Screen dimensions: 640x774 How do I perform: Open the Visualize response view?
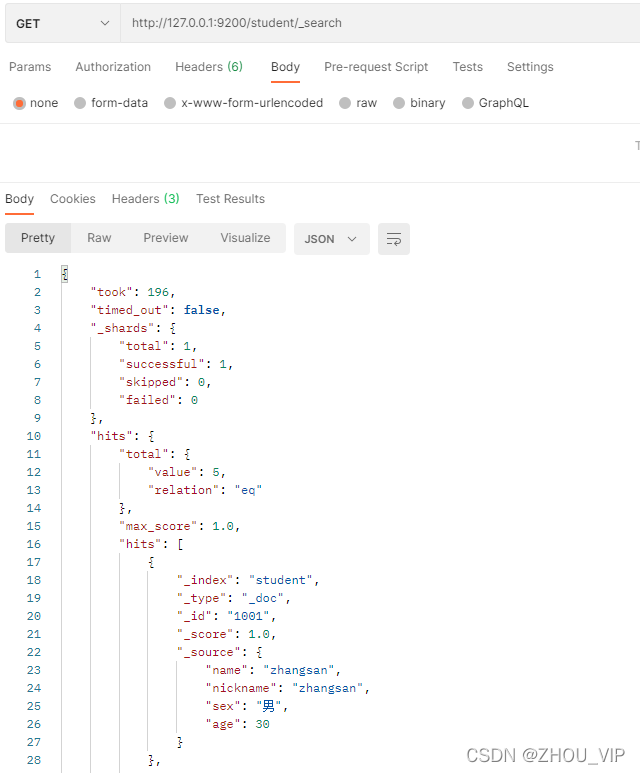(x=245, y=238)
